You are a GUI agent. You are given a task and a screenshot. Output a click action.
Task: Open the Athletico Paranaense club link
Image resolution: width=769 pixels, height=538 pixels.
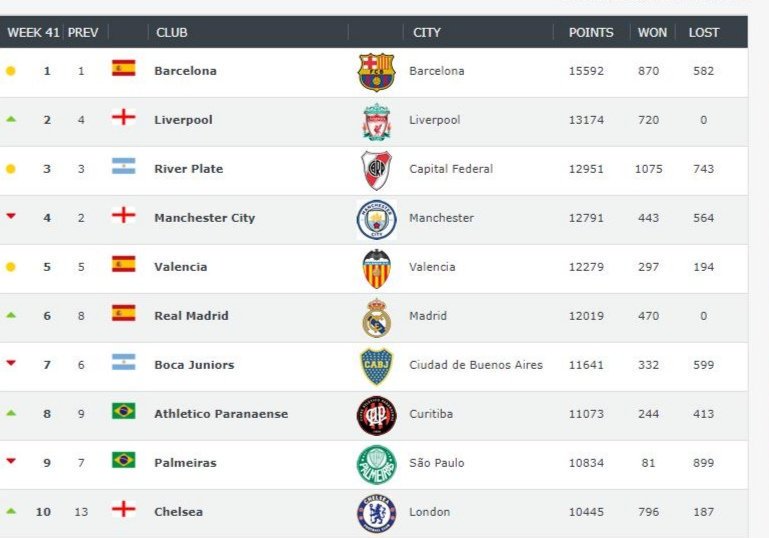pos(221,414)
